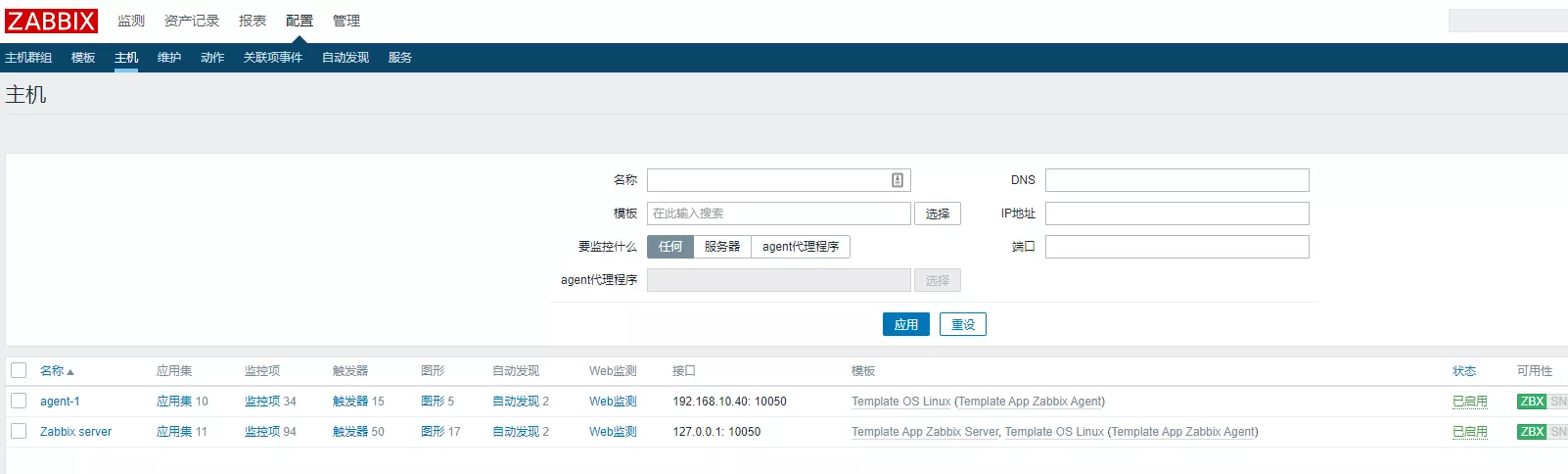
Task: Check the agent-1 row checkbox
Action: coord(19,401)
